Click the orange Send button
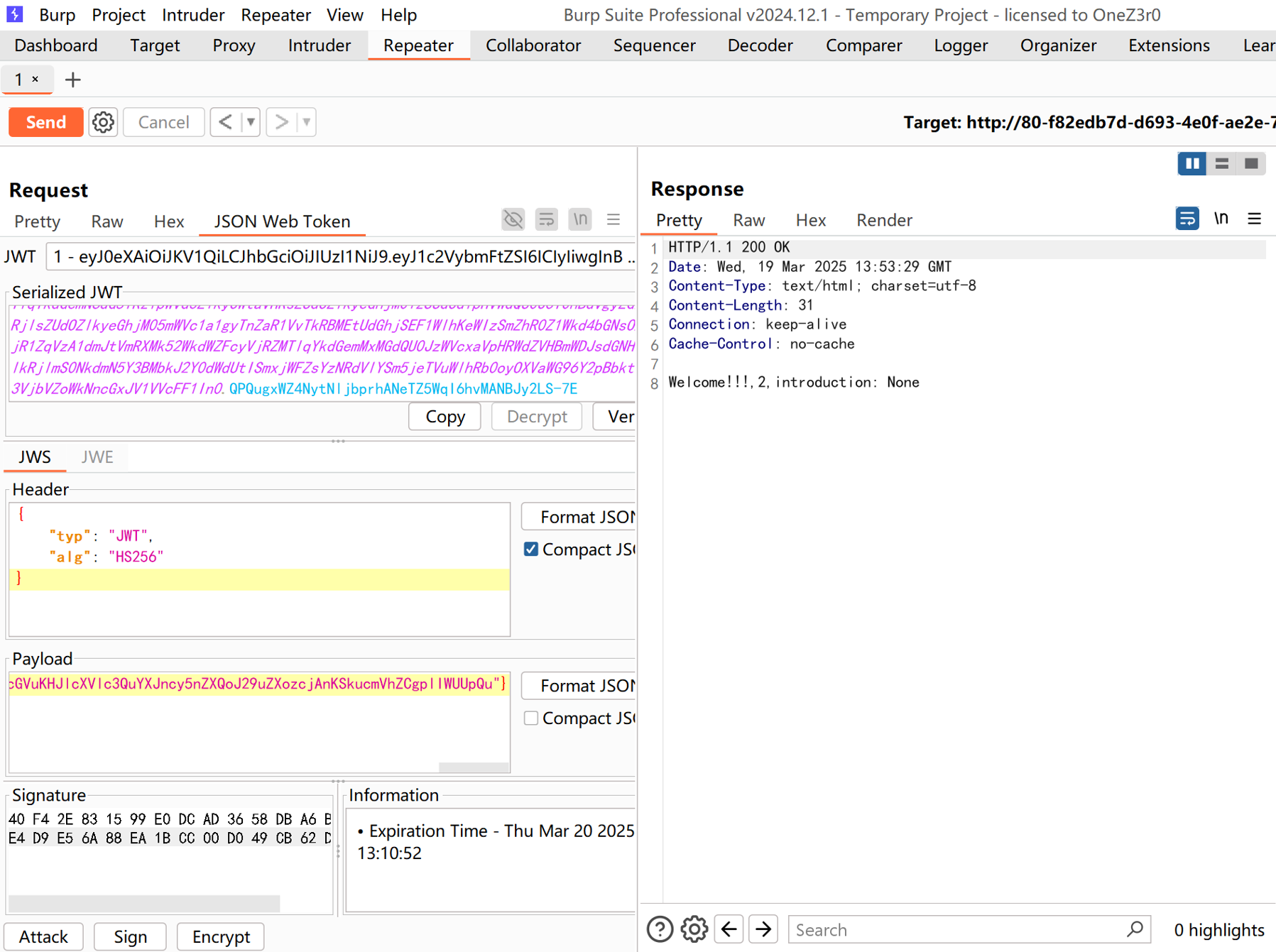 (45, 122)
